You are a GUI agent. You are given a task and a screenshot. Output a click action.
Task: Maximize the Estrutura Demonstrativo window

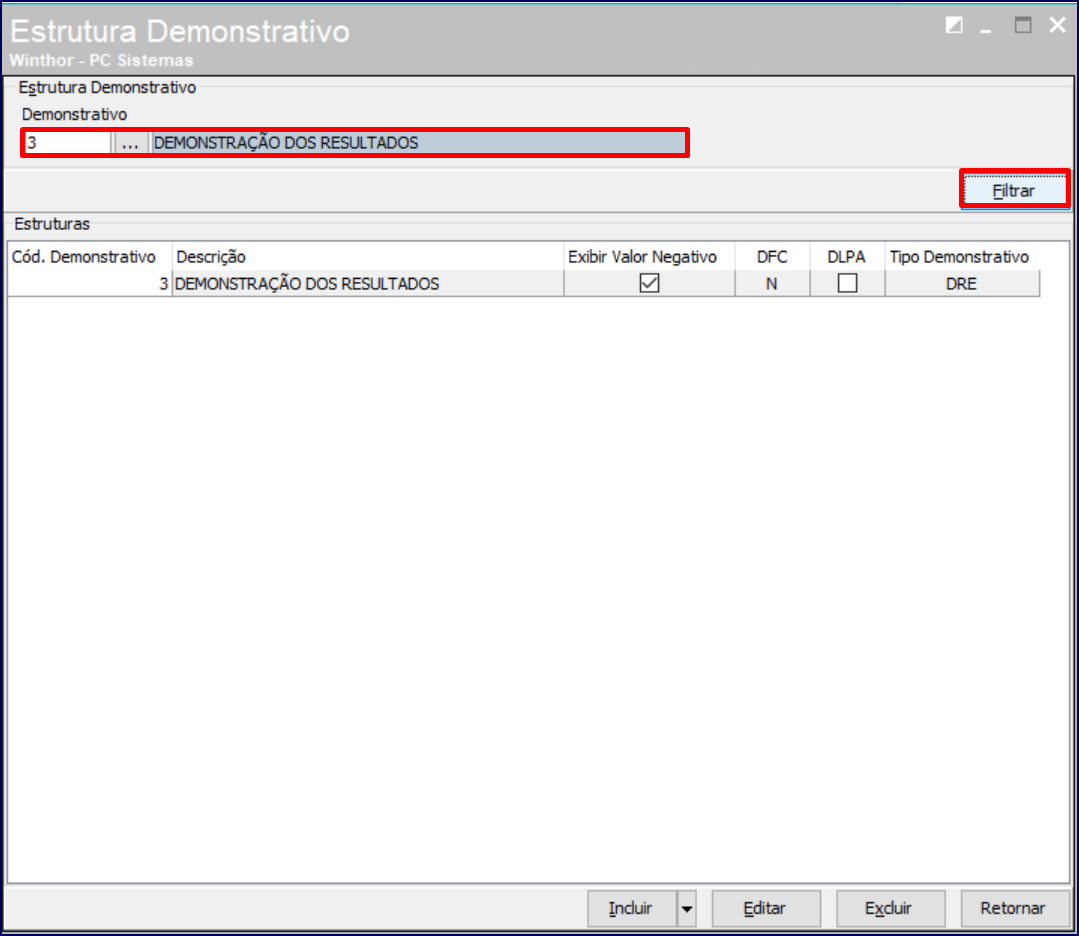(1023, 25)
